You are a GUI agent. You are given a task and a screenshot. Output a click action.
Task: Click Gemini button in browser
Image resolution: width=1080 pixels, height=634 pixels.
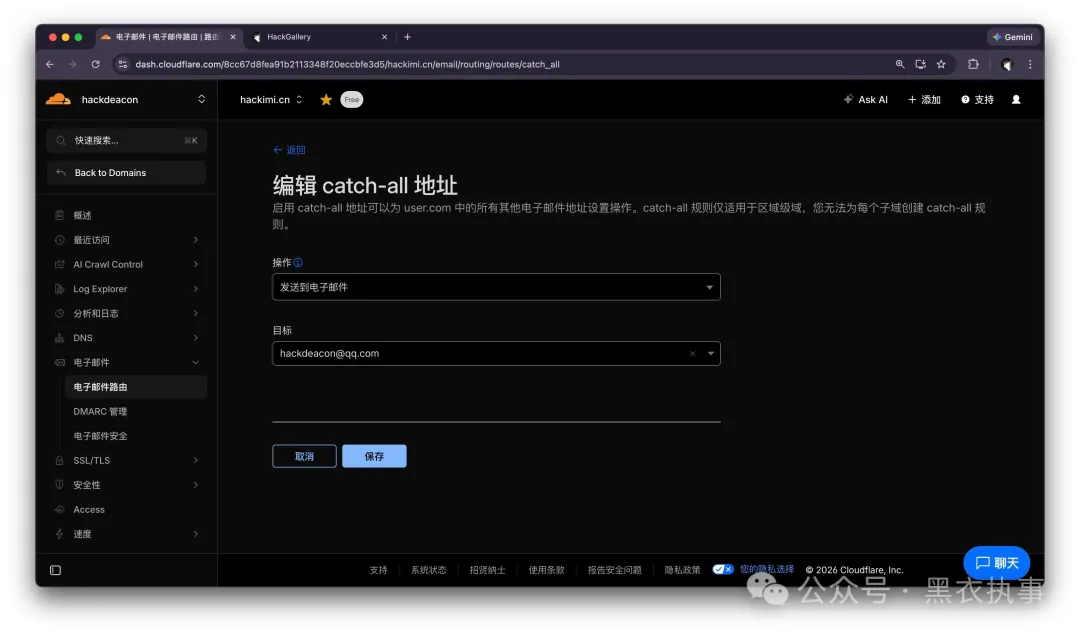[1013, 37]
